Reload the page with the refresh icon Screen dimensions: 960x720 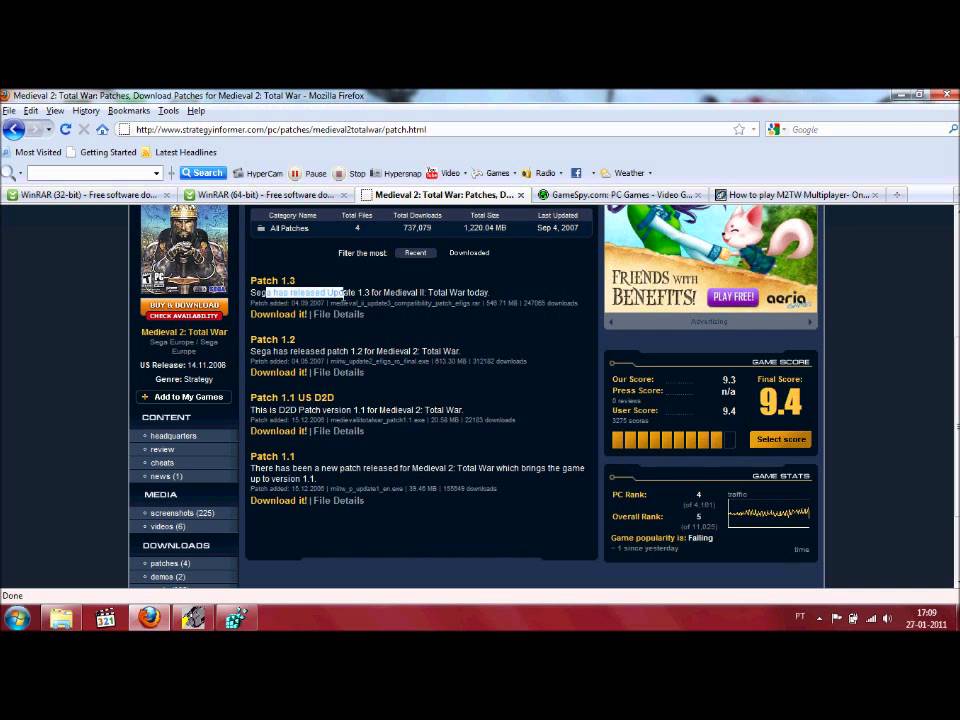click(66, 129)
